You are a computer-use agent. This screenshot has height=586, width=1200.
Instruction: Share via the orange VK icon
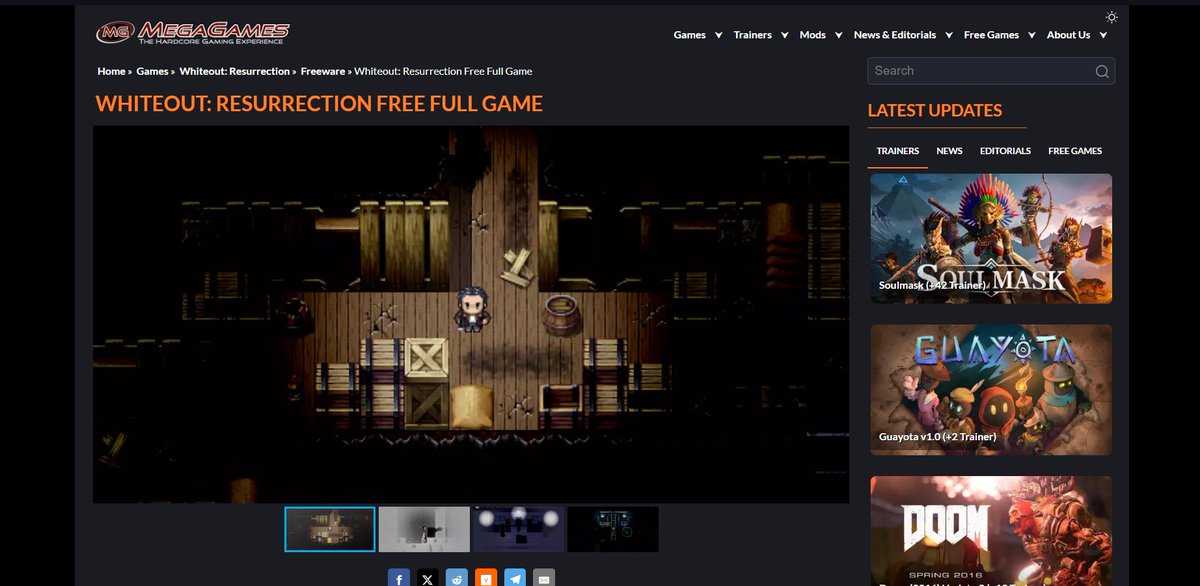point(486,579)
